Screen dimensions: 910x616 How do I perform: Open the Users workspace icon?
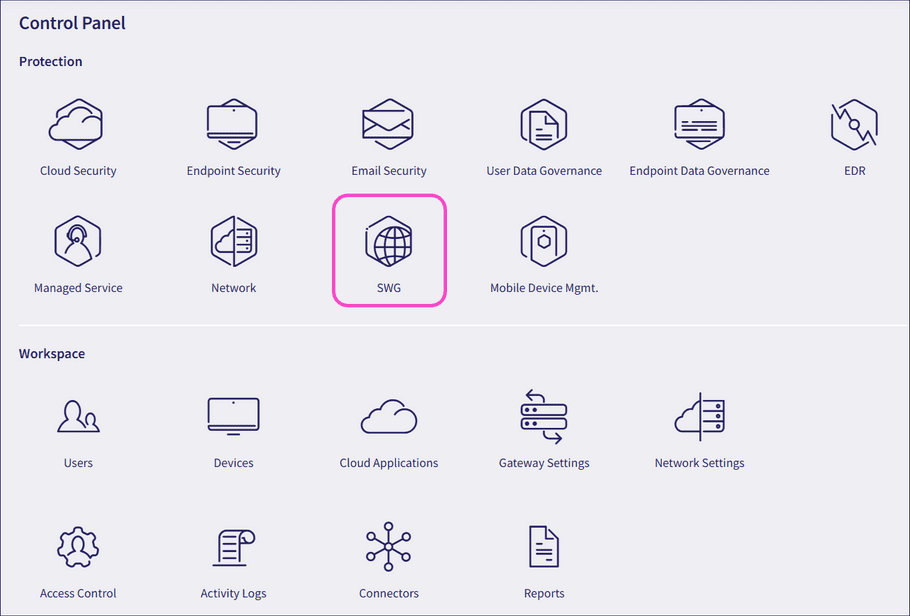[78, 416]
